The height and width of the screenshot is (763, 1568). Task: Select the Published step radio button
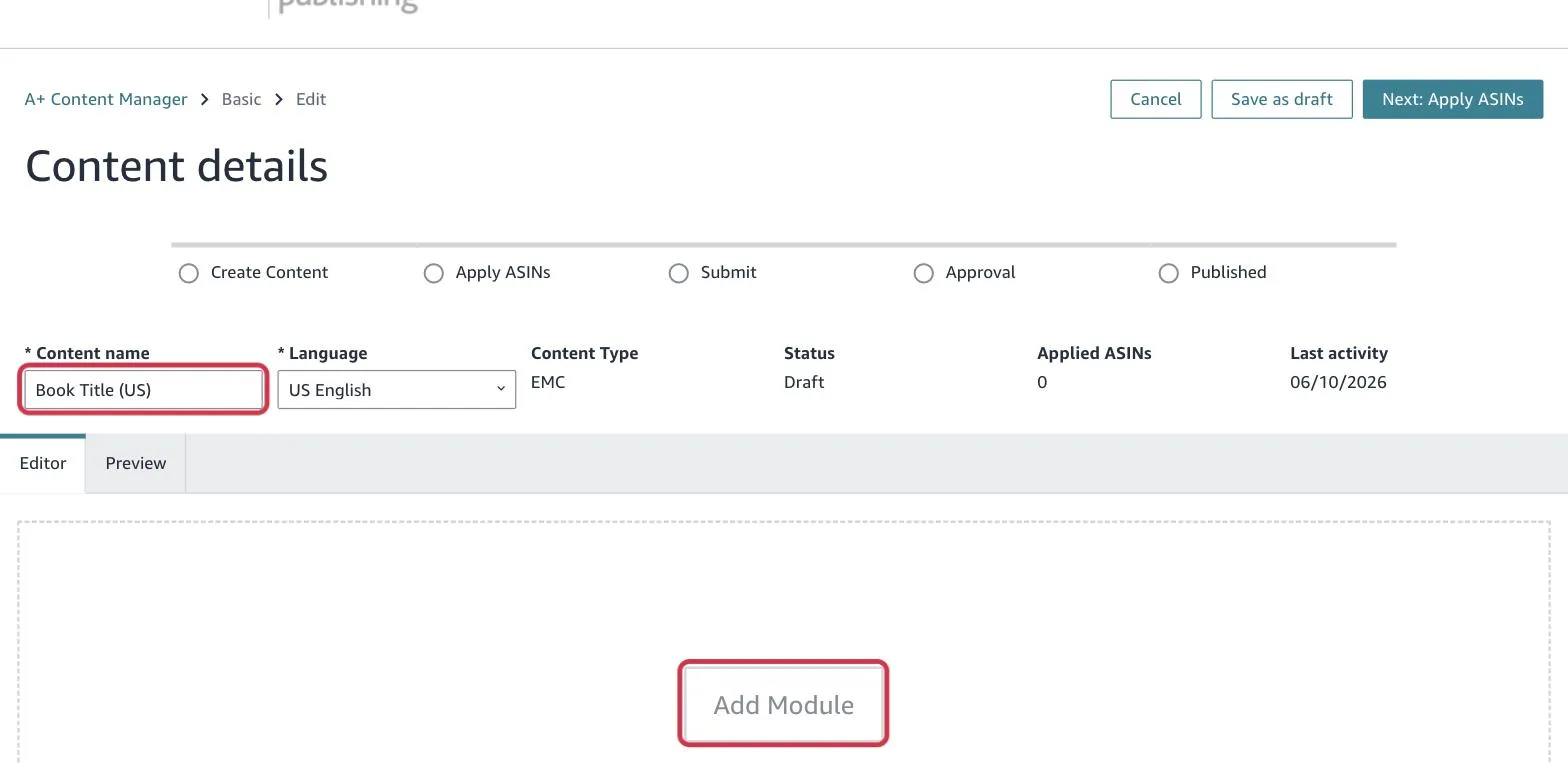1168,273
